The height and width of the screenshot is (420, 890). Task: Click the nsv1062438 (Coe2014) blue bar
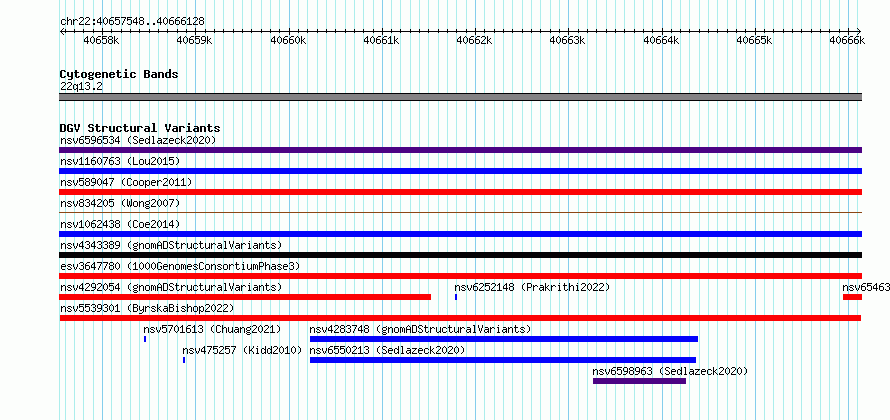[460, 234]
